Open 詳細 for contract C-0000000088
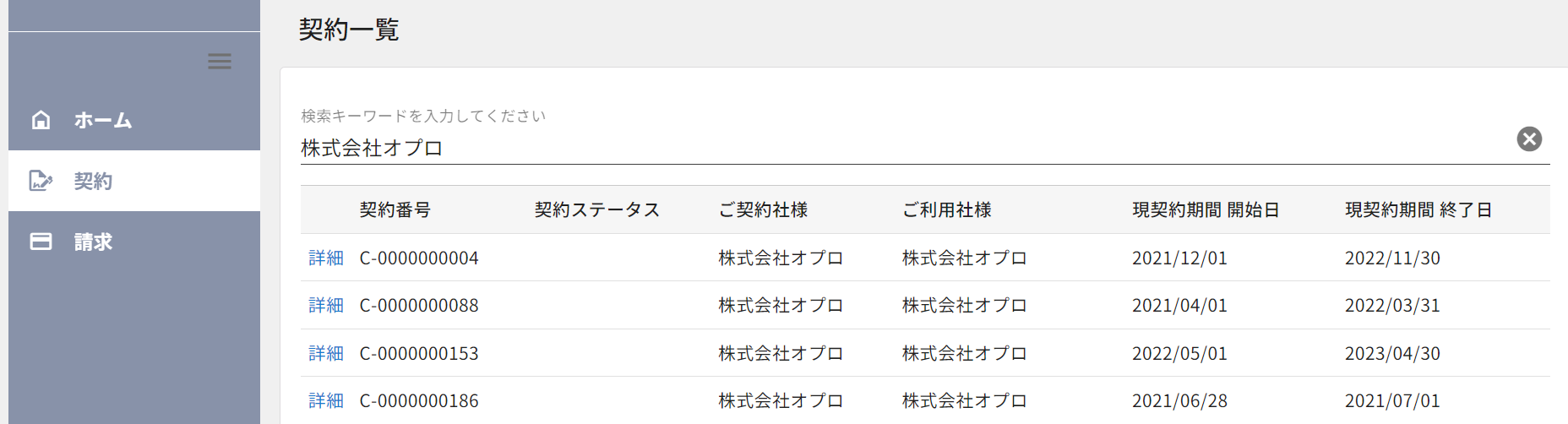1568x424 pixels. pyautogui.click(x=326, y=305)
